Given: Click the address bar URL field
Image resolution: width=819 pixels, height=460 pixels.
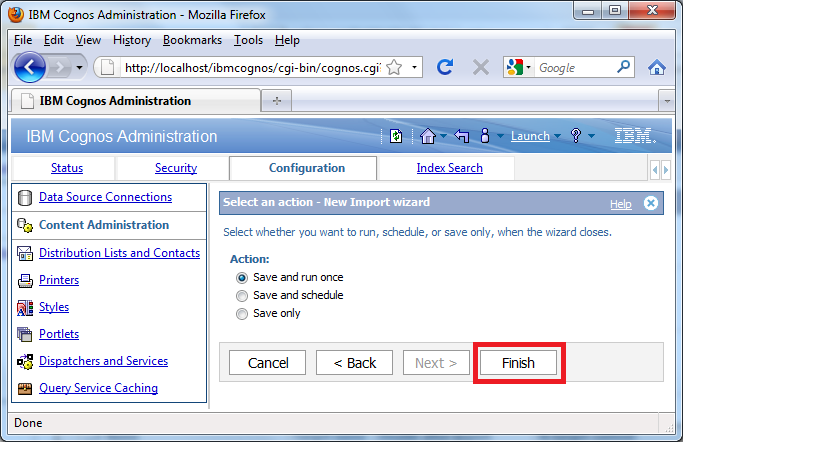Looking at the screenshot, I should 253,68.
